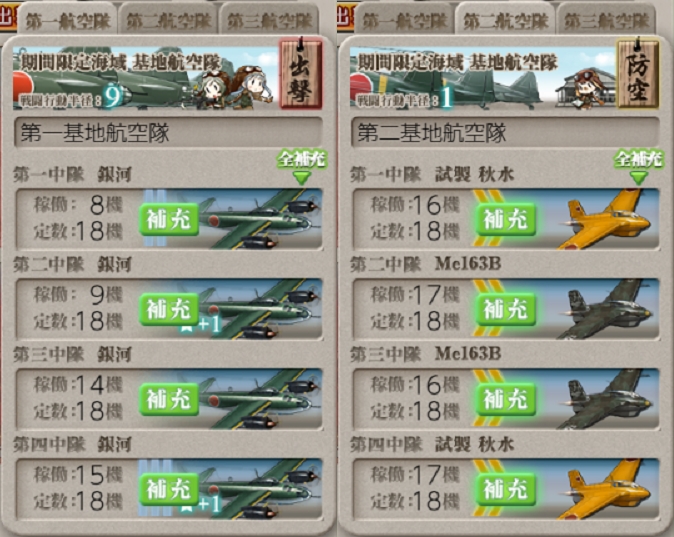The image size is (674, 537).
Task: Resupply first squadron 銀河 with 8 planes
Action: 169,219
